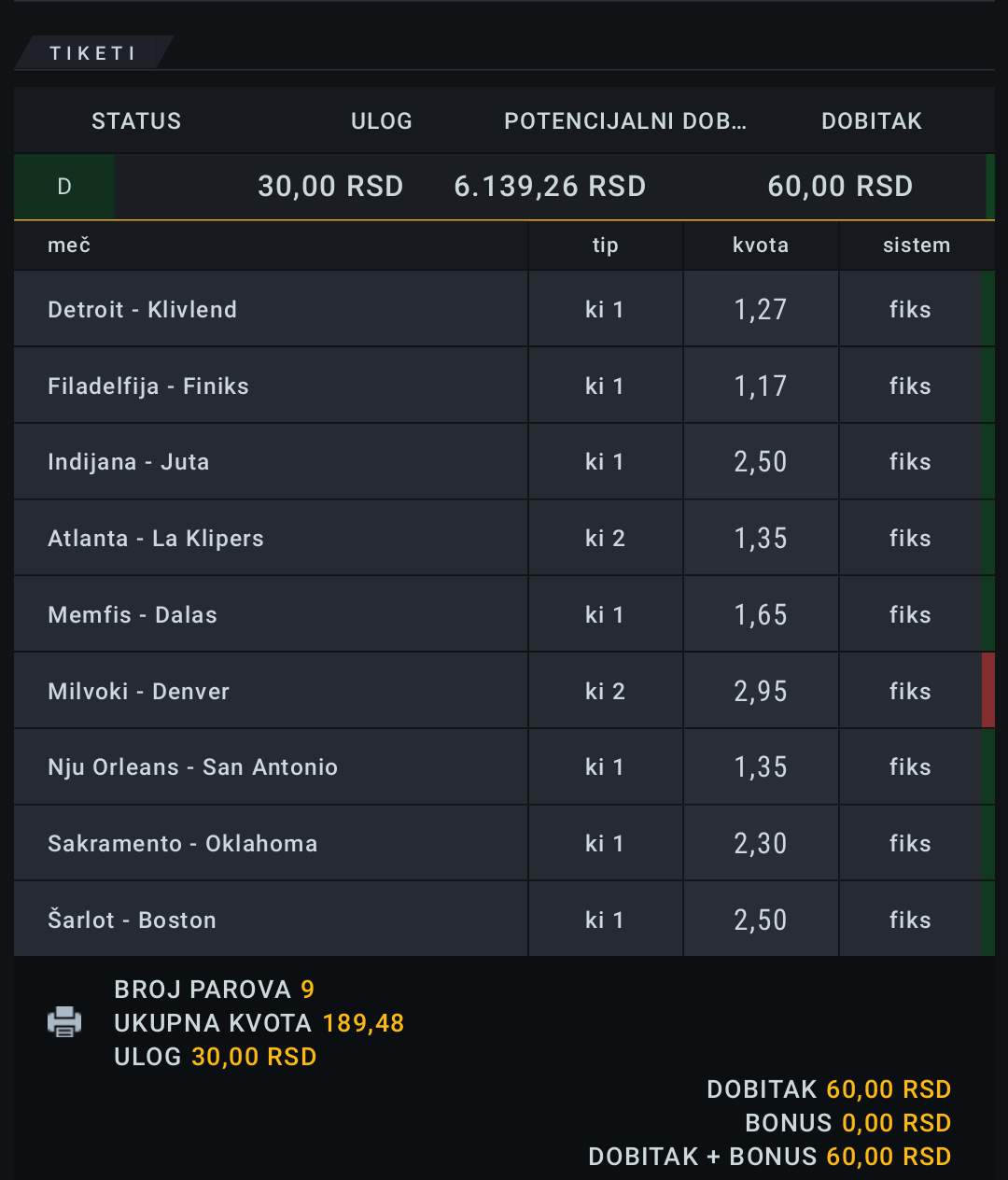1008x1180 pixels.
Task: Click the STATUS column header
Action: [x=136, y=121]
